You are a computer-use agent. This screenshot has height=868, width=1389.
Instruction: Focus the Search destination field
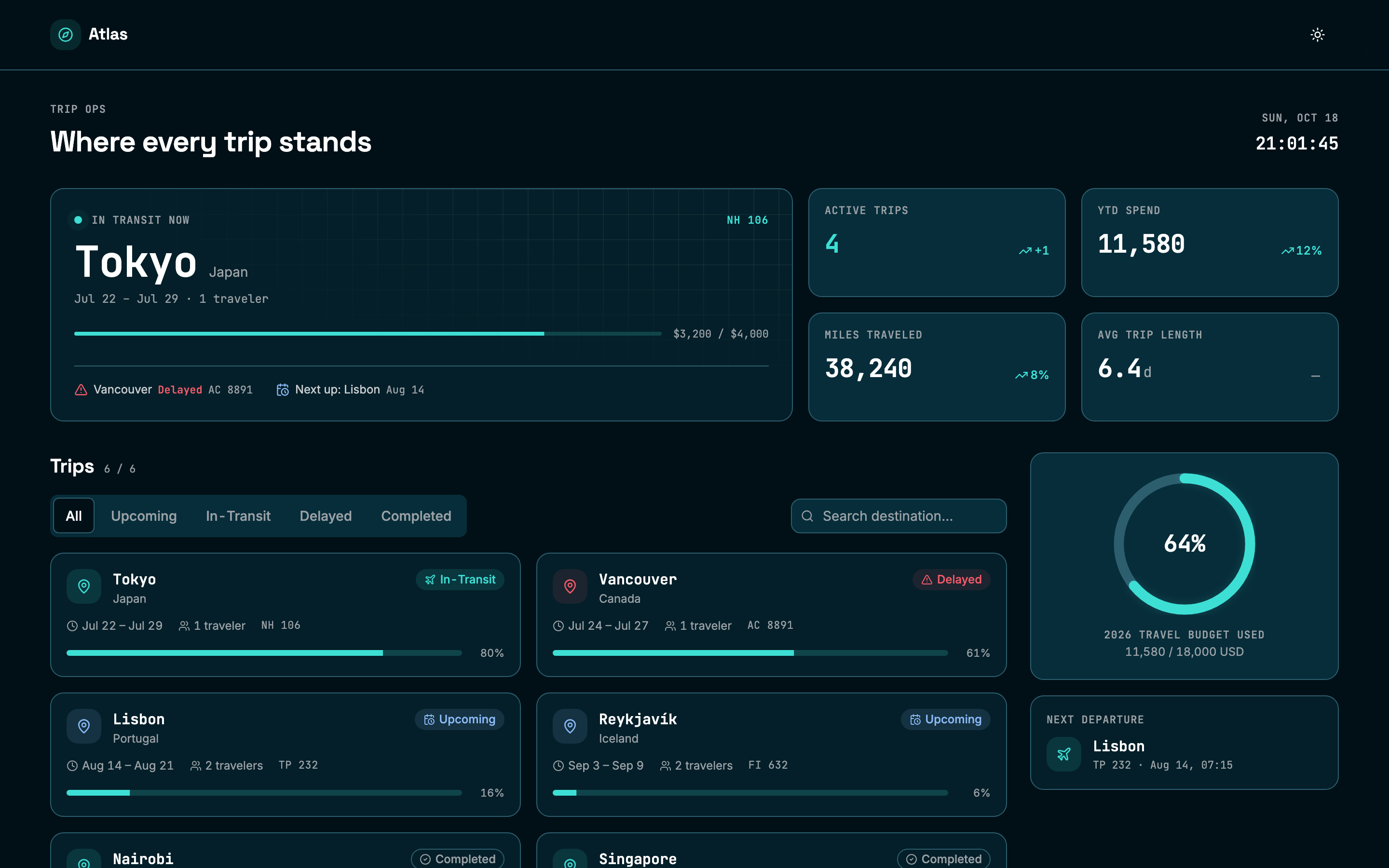pos(898,516)
